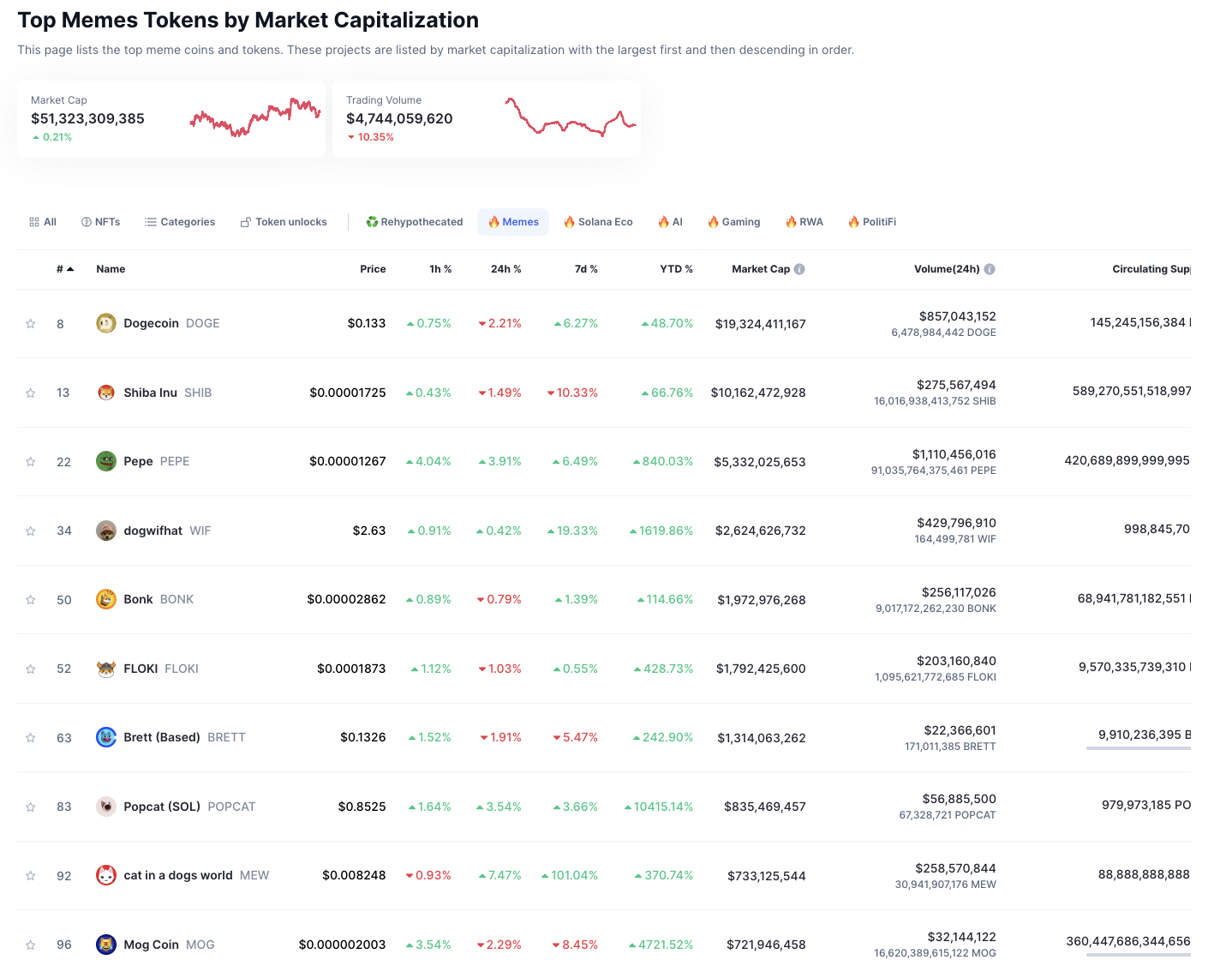
Task: Toggle the watchlist star for dogwifhat
Action: [31, 531]
